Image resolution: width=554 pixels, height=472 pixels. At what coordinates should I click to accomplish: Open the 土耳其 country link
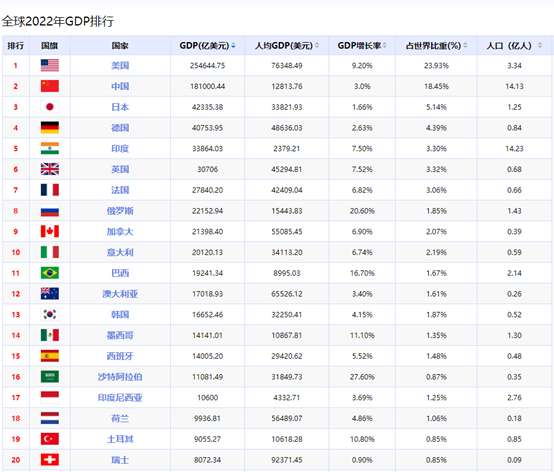pos(120,439)
